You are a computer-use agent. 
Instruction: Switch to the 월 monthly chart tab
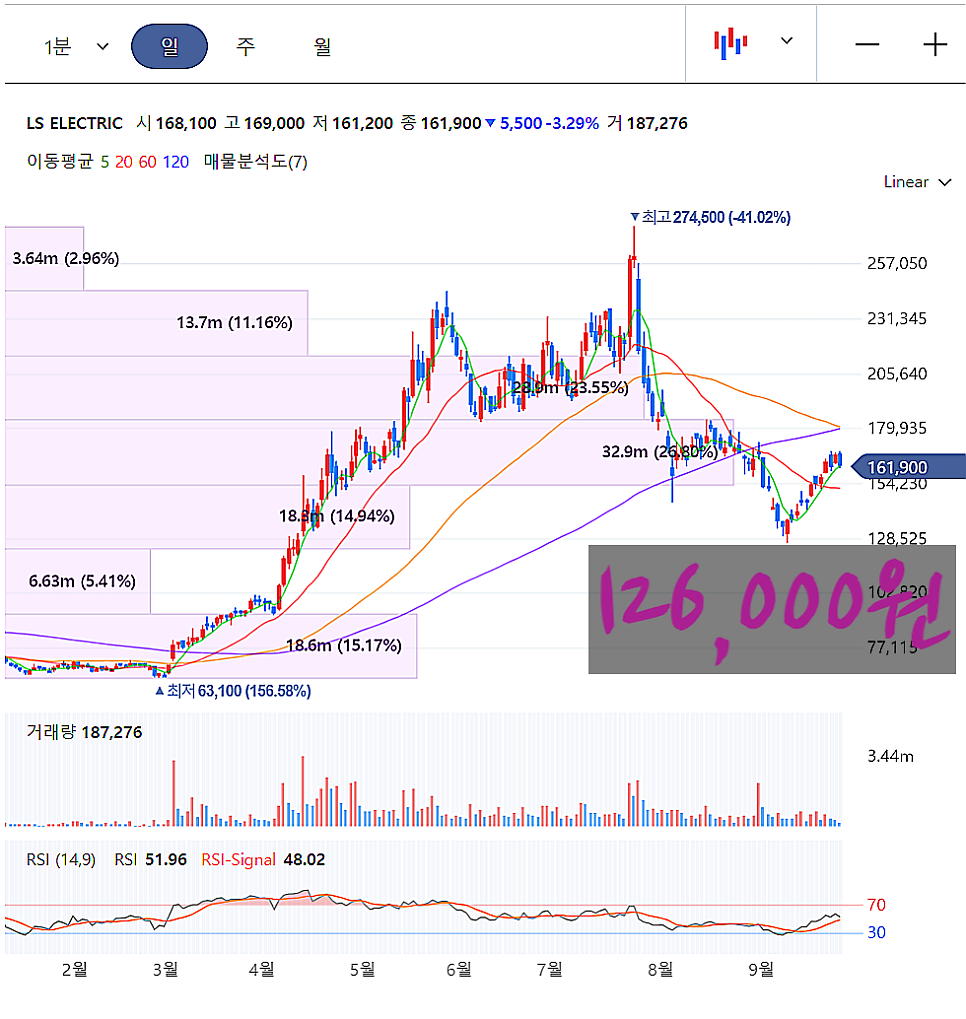pyautogui.click(x=322, y=46)
